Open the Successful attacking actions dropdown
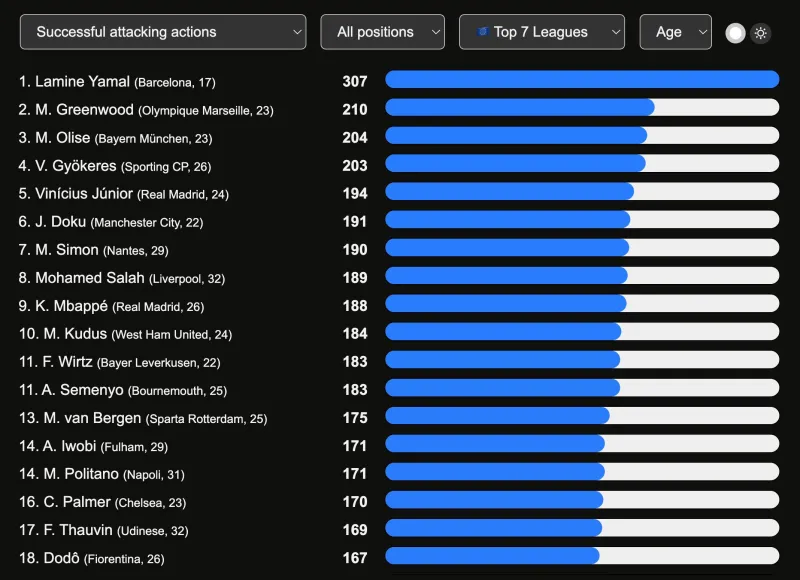Viewport: 800px width, 580px height. pos(163,32)
